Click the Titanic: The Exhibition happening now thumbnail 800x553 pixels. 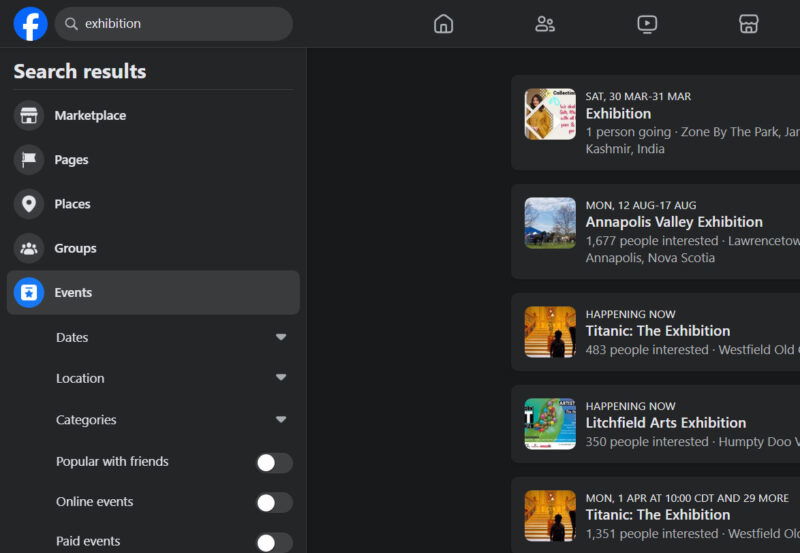pos(550,332)
